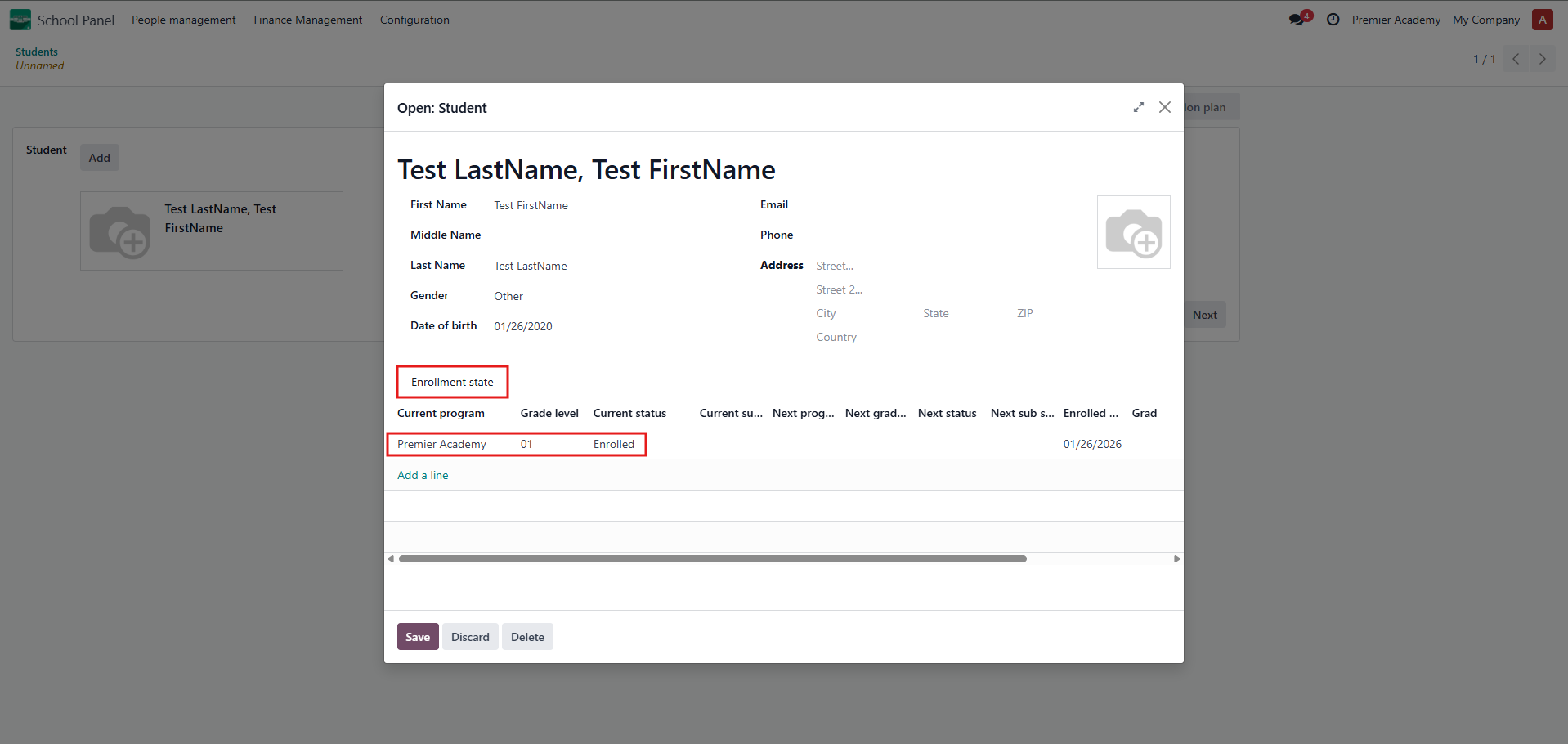Upload a photo in the dialog's image placeholder
1568x744 pixels.
click(1133, 232)
